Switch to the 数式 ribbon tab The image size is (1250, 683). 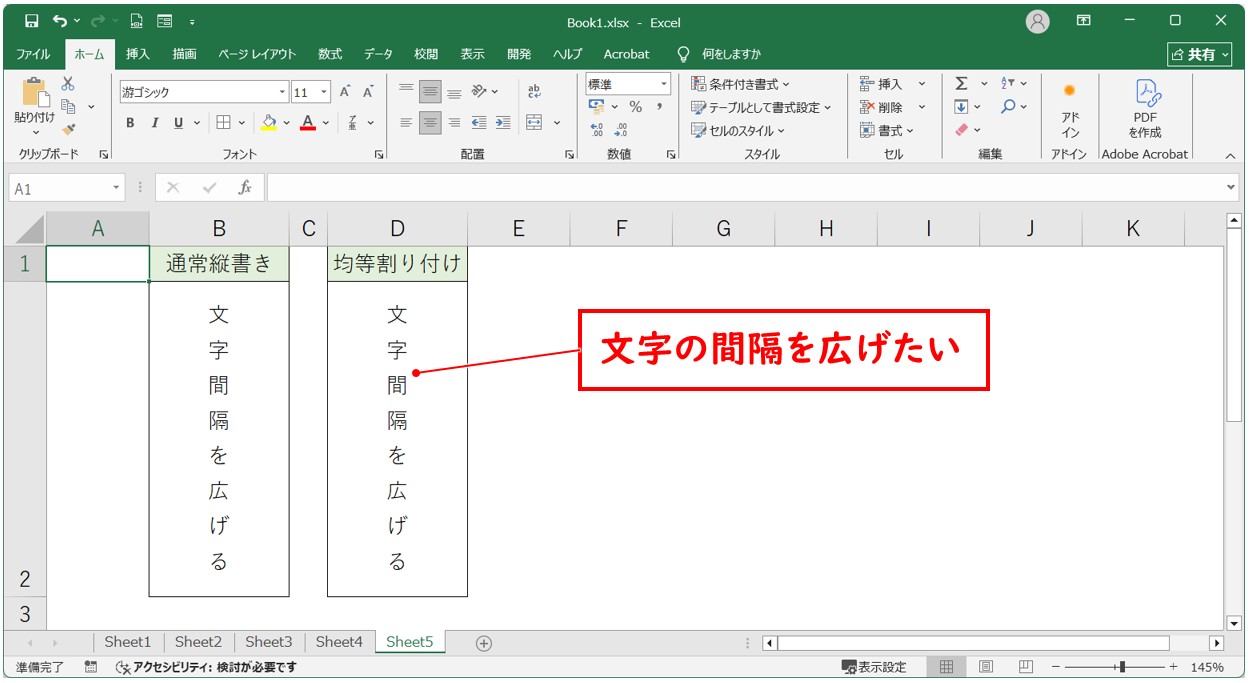330,54
